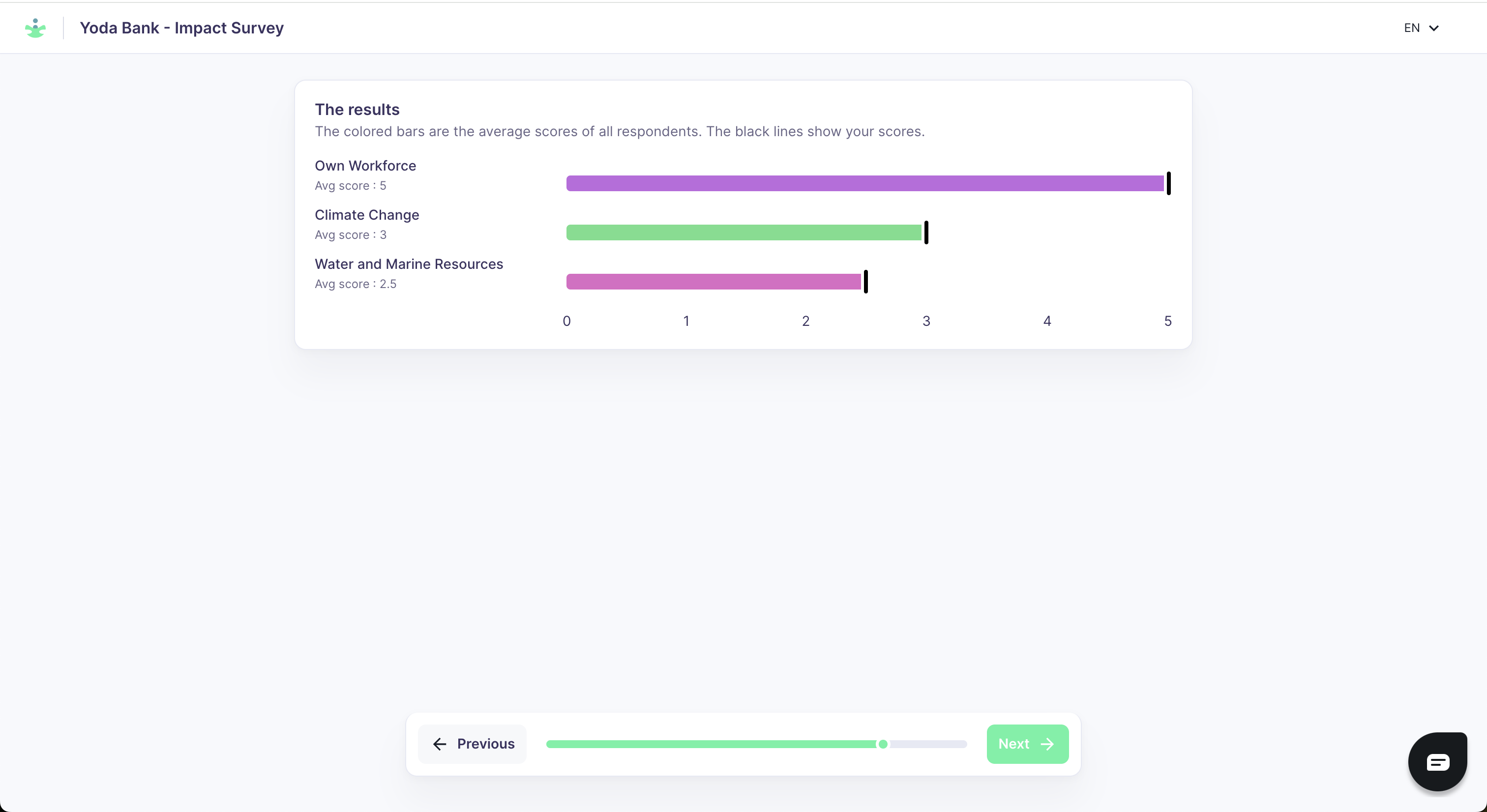This screenshot has height=812, width=1487.
Task: Click the unfilled part of progress bar
Action: (x=929, y=744)
